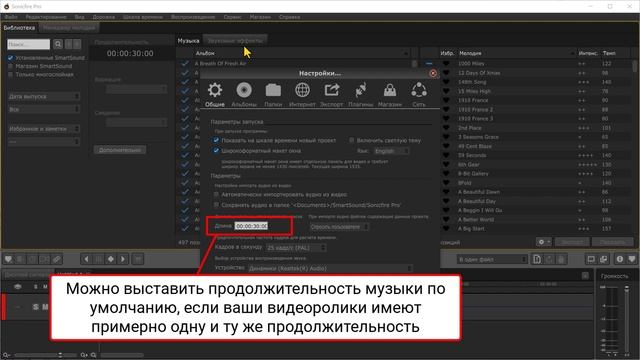Select the '12 Days Of Xmas' melody row

pos(537,73)
